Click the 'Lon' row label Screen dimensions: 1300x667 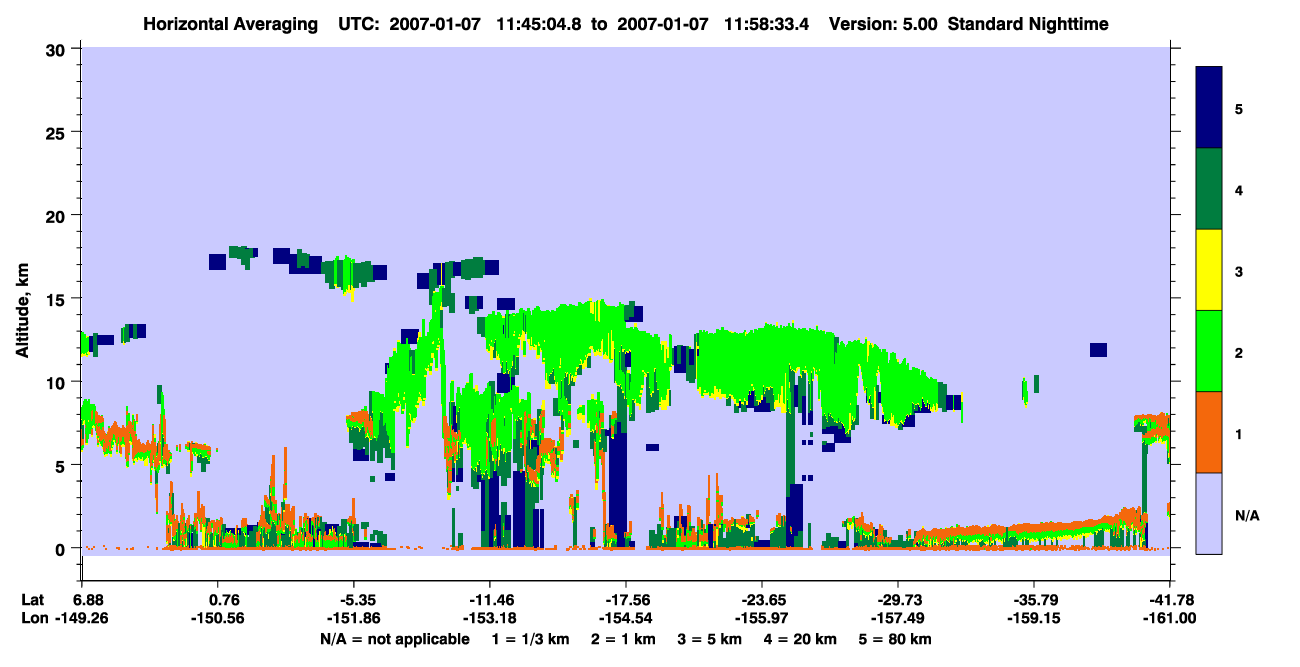(33, 618)
